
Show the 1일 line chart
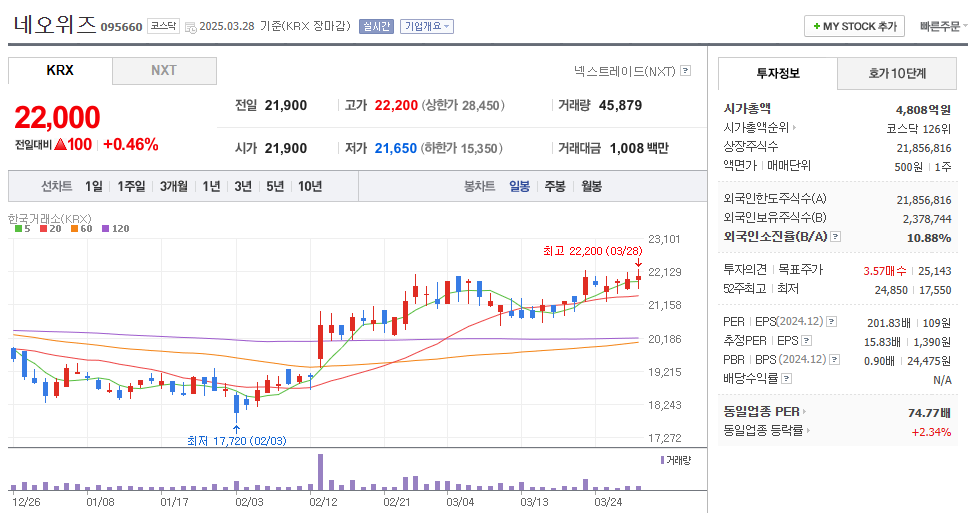94,186
